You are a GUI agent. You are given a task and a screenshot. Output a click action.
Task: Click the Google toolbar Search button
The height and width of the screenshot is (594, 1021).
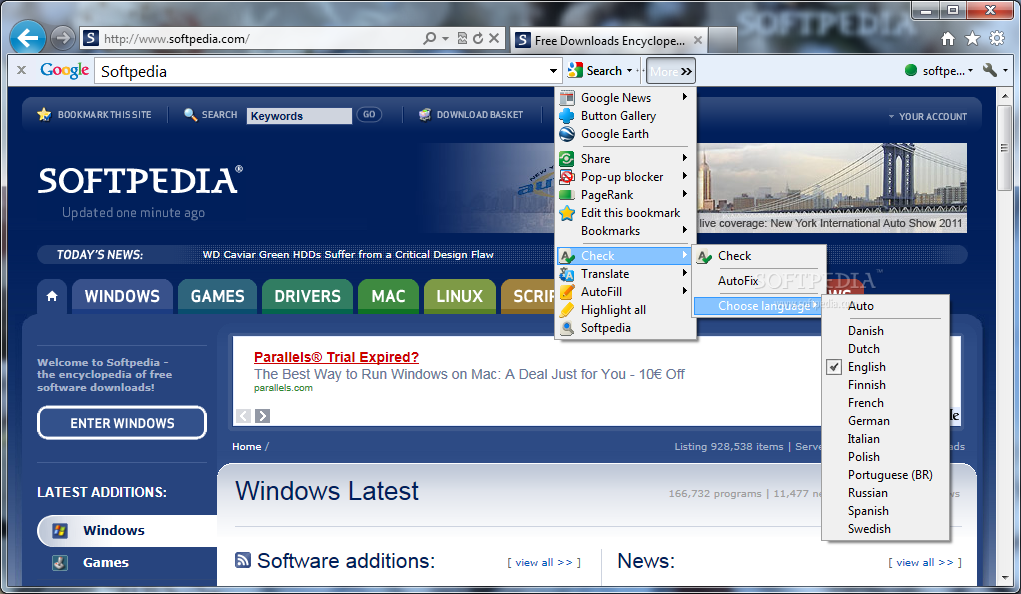point(595,70)
